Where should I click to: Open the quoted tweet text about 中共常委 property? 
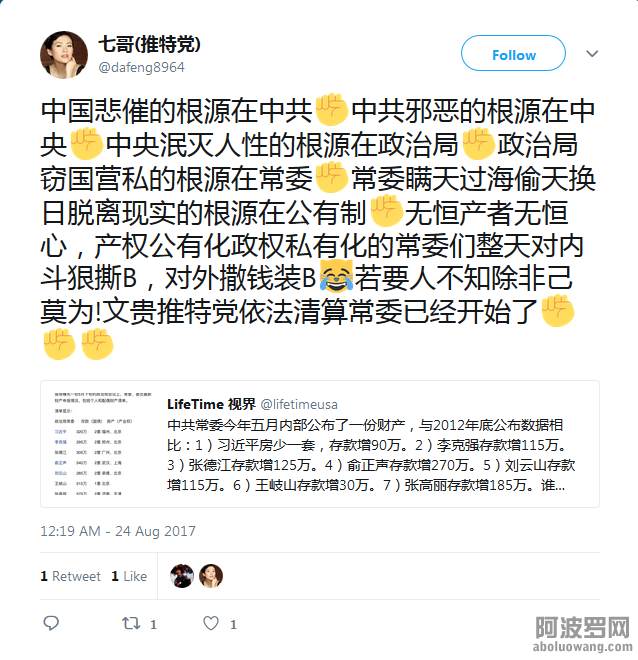[371, 455]
